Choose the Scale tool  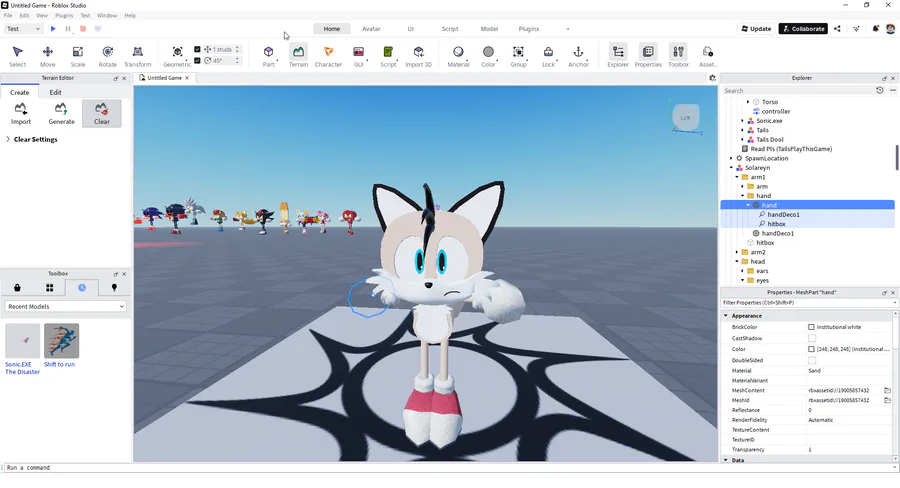[77, 56]
